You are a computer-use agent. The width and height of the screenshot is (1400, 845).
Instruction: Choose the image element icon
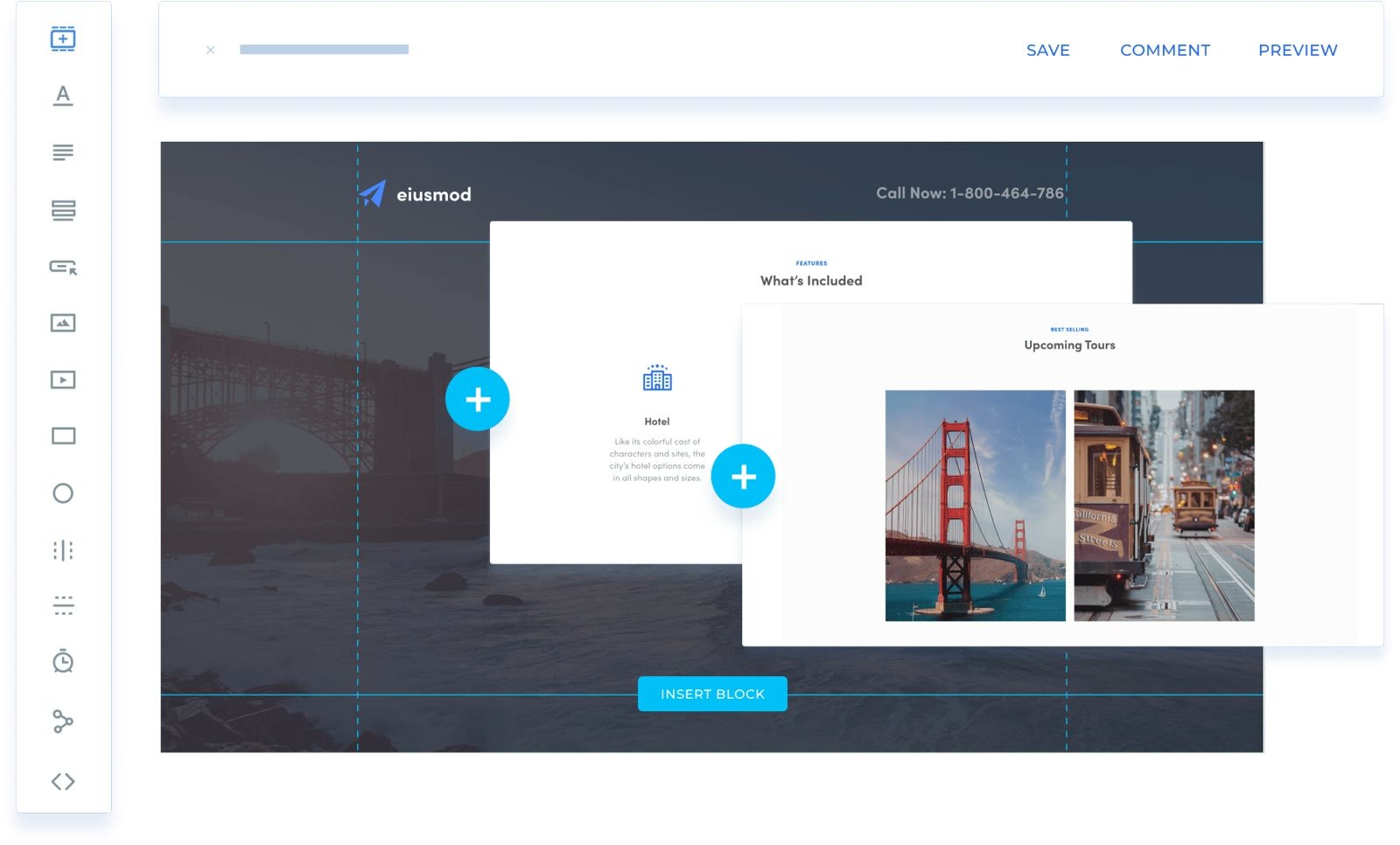(63, 324)
